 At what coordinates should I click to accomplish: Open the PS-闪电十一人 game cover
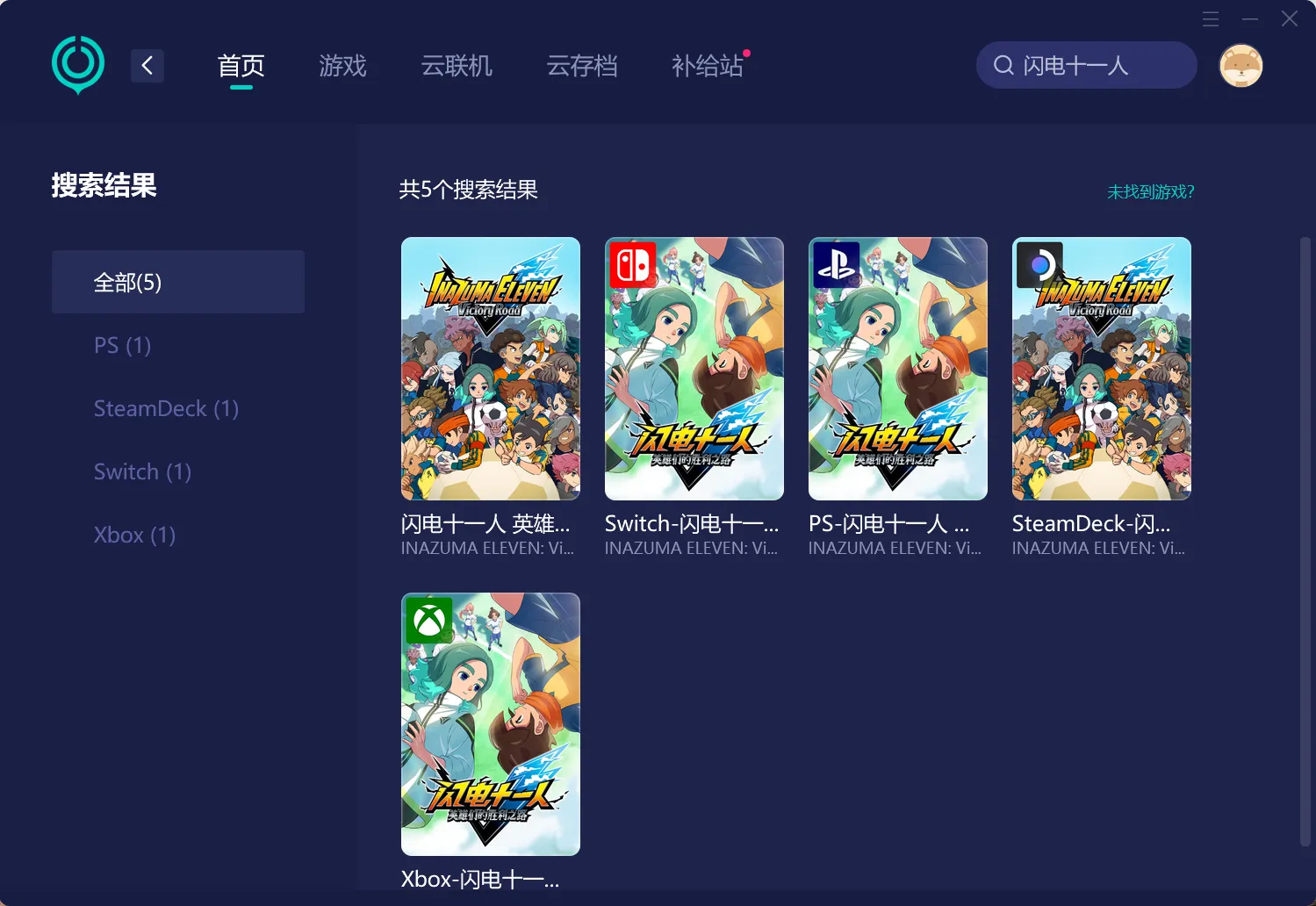pyautogui.click(x=898, y=369)
